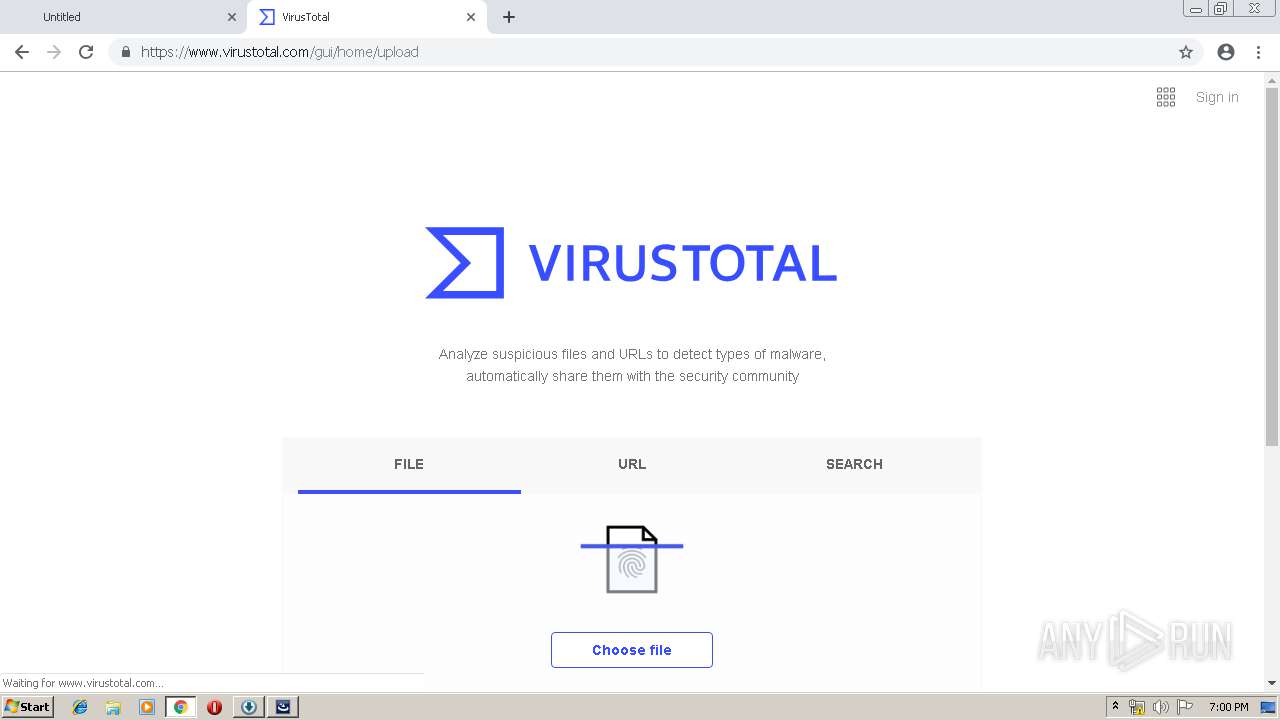The image size is (1280, 720).
Task: Minimize the Chrome window
Action: [1196, 9]
